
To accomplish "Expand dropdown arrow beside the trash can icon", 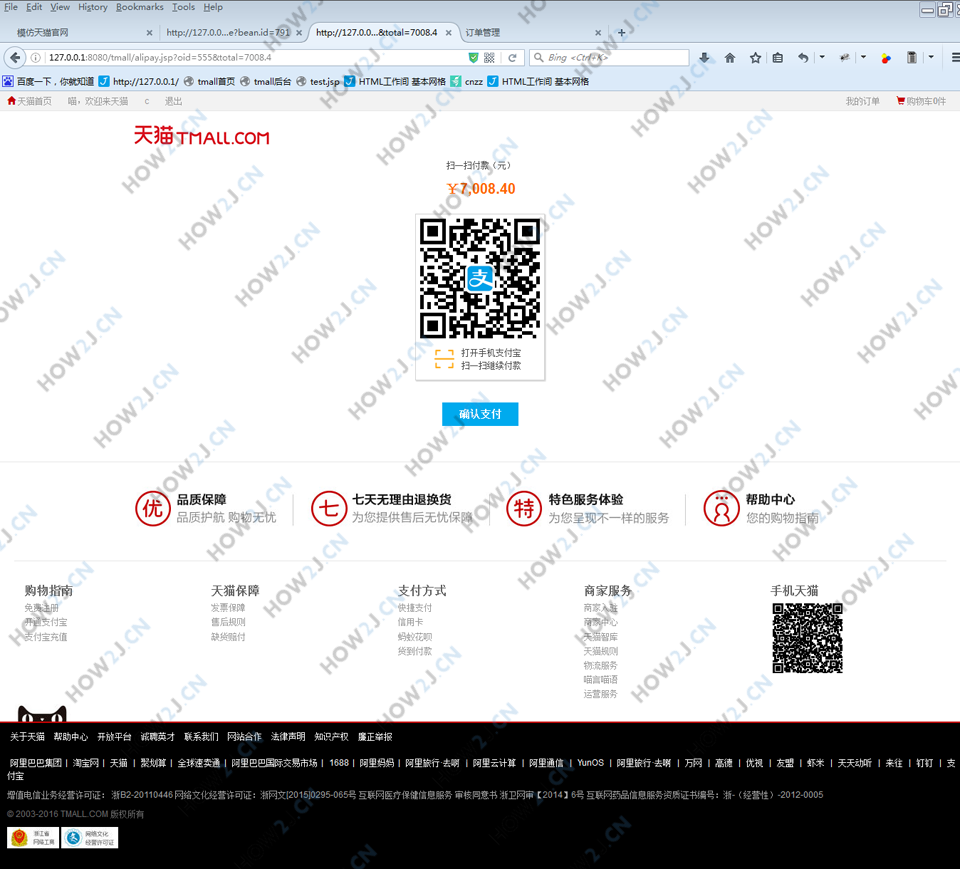I will (x=931, y=57).
